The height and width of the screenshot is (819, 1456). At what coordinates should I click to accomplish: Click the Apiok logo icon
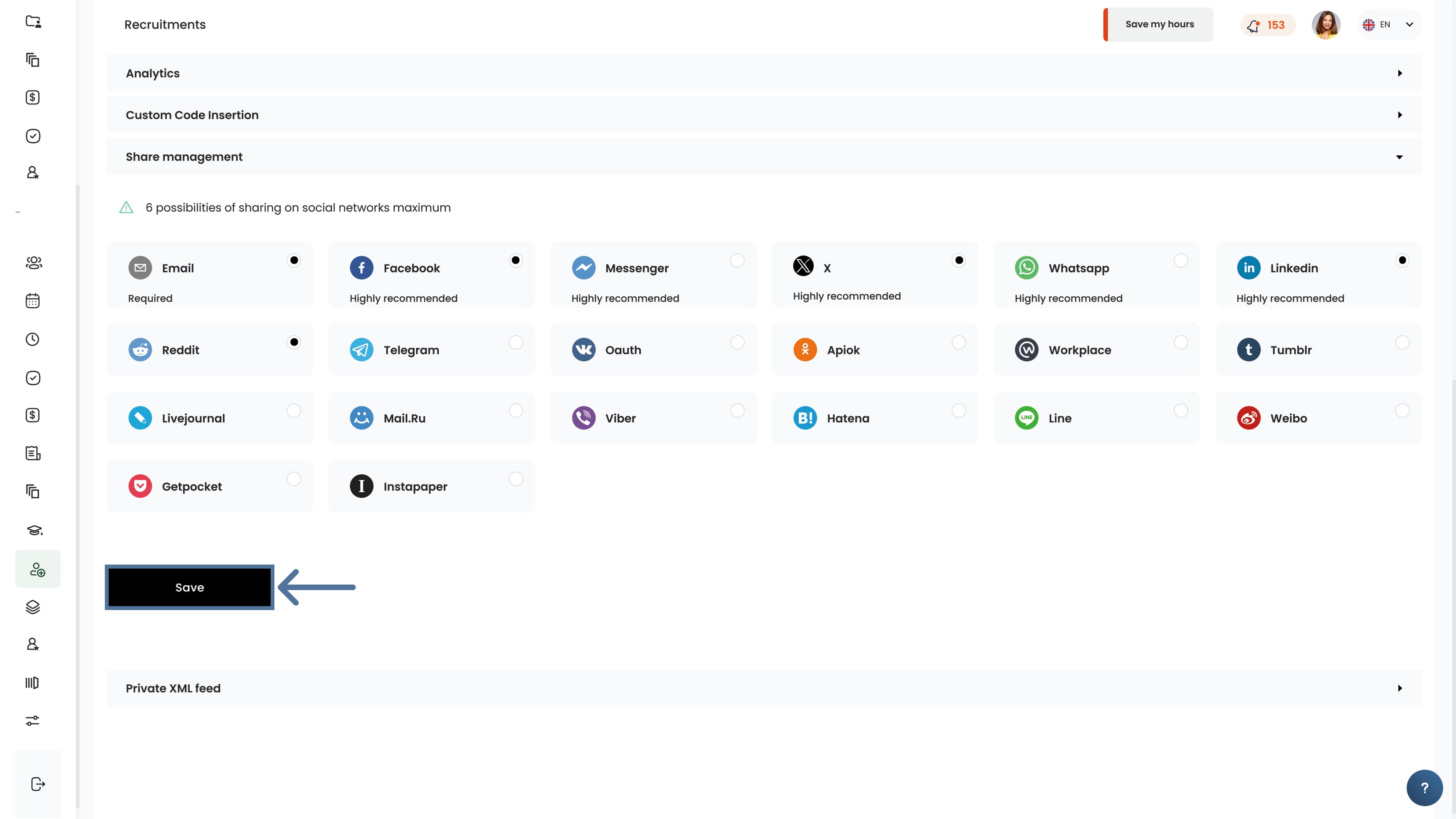point(805,350)
